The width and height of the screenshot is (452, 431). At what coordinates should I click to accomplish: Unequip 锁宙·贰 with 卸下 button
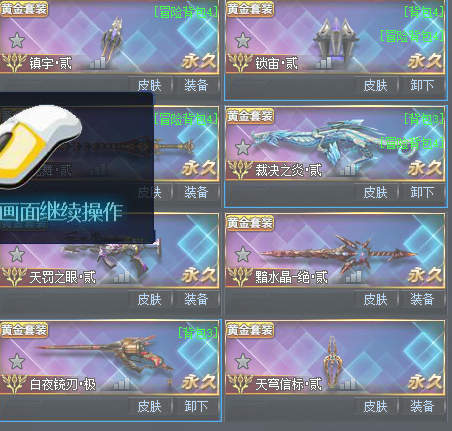(422, 85)
